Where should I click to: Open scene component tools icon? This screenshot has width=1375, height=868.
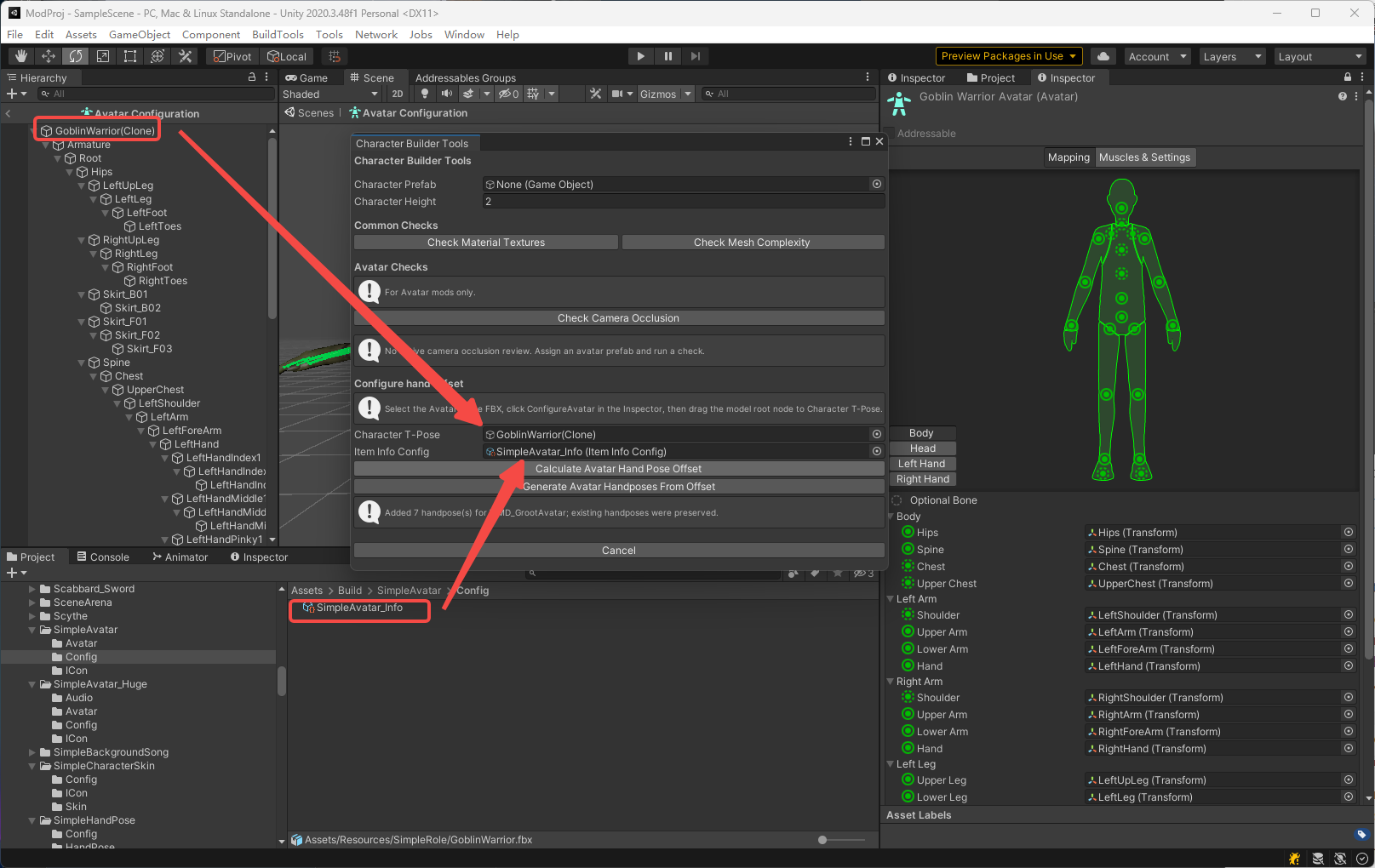595,94
